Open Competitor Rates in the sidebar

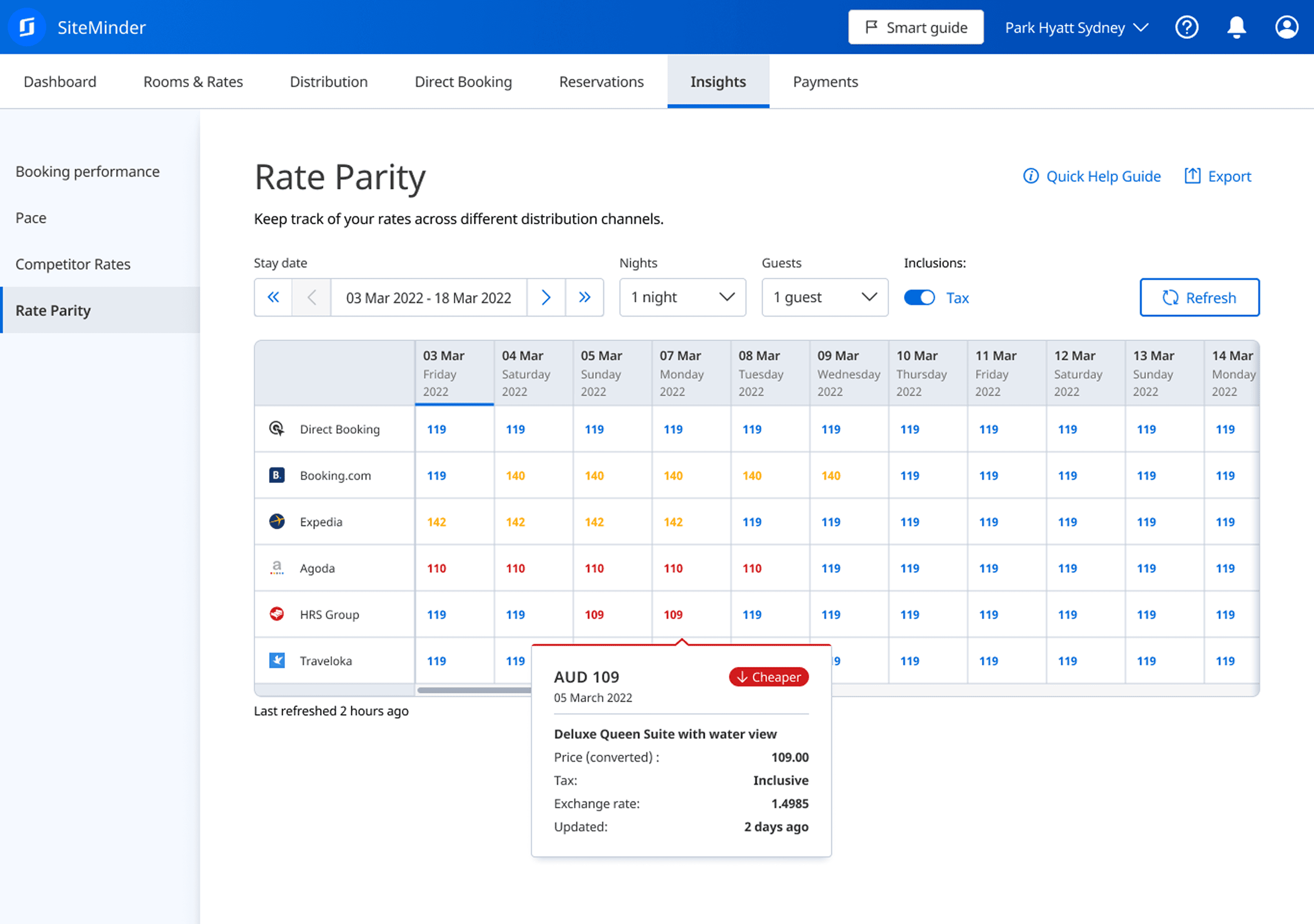point(73,264)
